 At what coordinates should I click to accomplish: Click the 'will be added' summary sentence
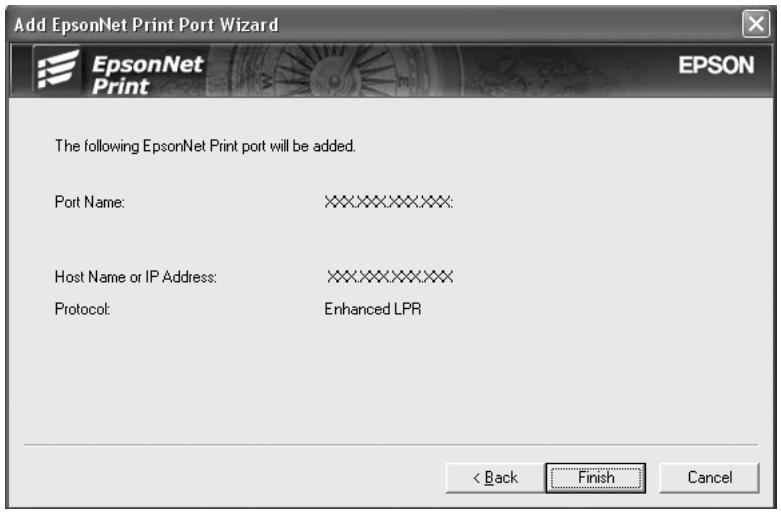tap(205, 146)
